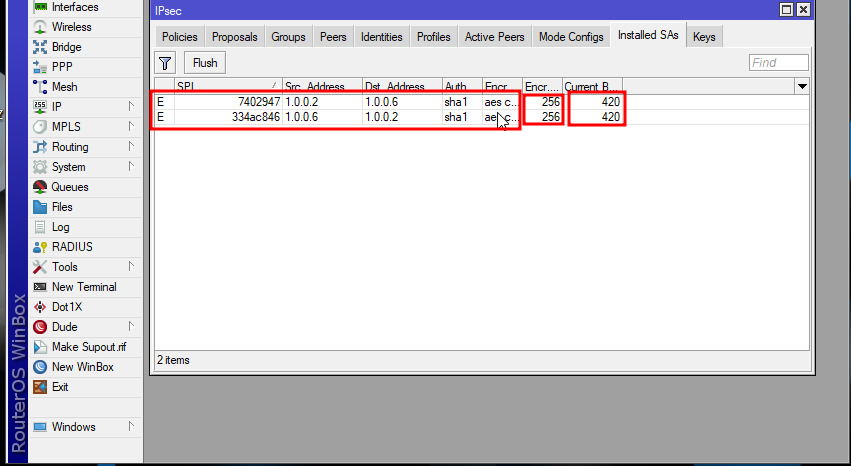Screen dimensions: 851x466
Task: Open the Mode Configs tab
Action: [571, 37]
